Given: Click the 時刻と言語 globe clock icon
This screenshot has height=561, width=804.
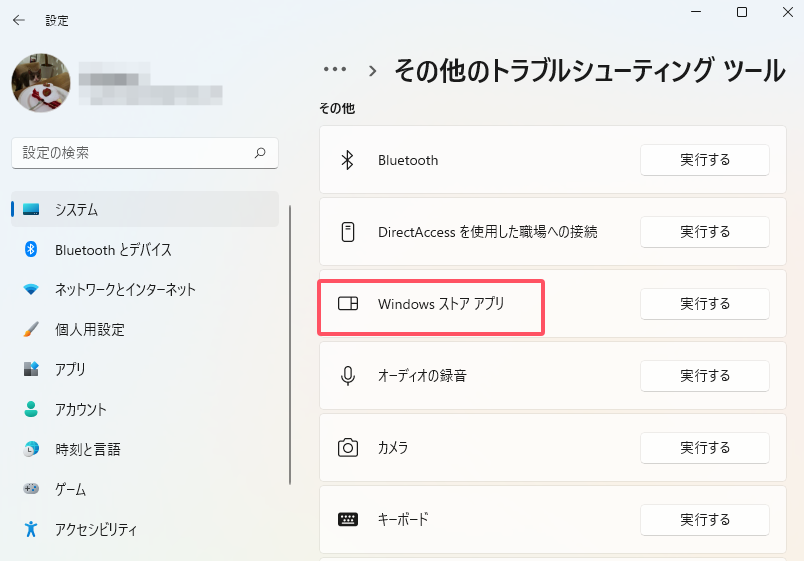Looking at the screenshot, I should pyautogui.click(x=31, y=449).
